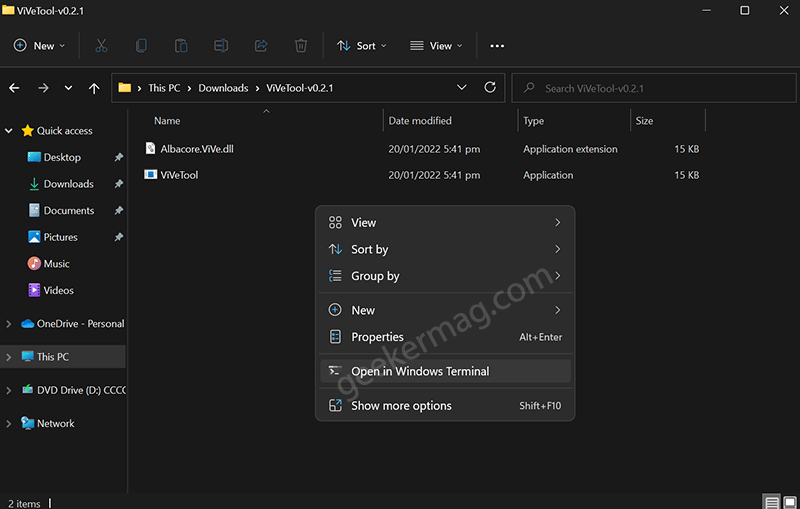Sort by Type column header
This screenshot has width=800, height=509.
[533, 121]
